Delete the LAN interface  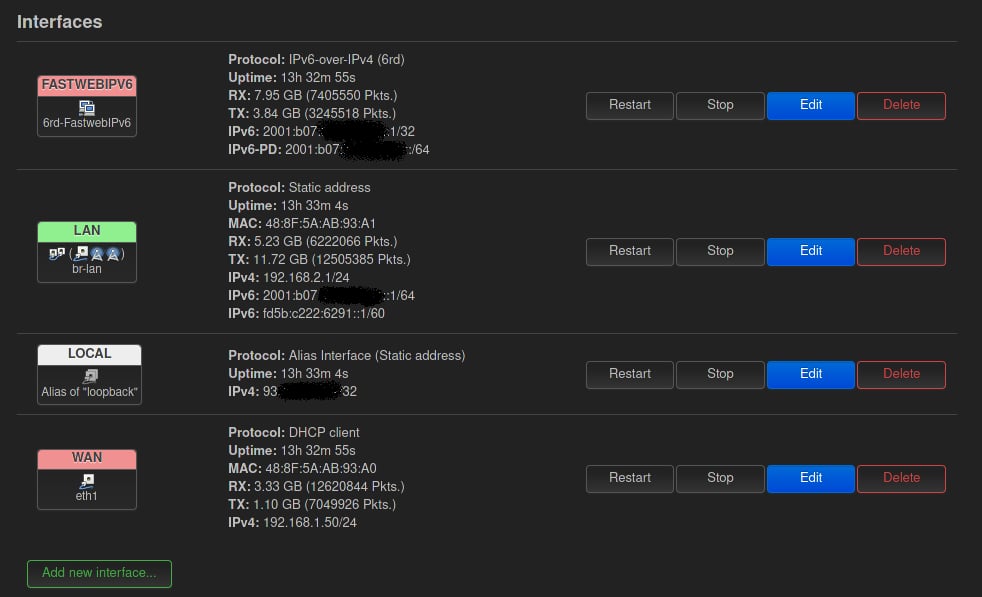[x=901, y=251]
